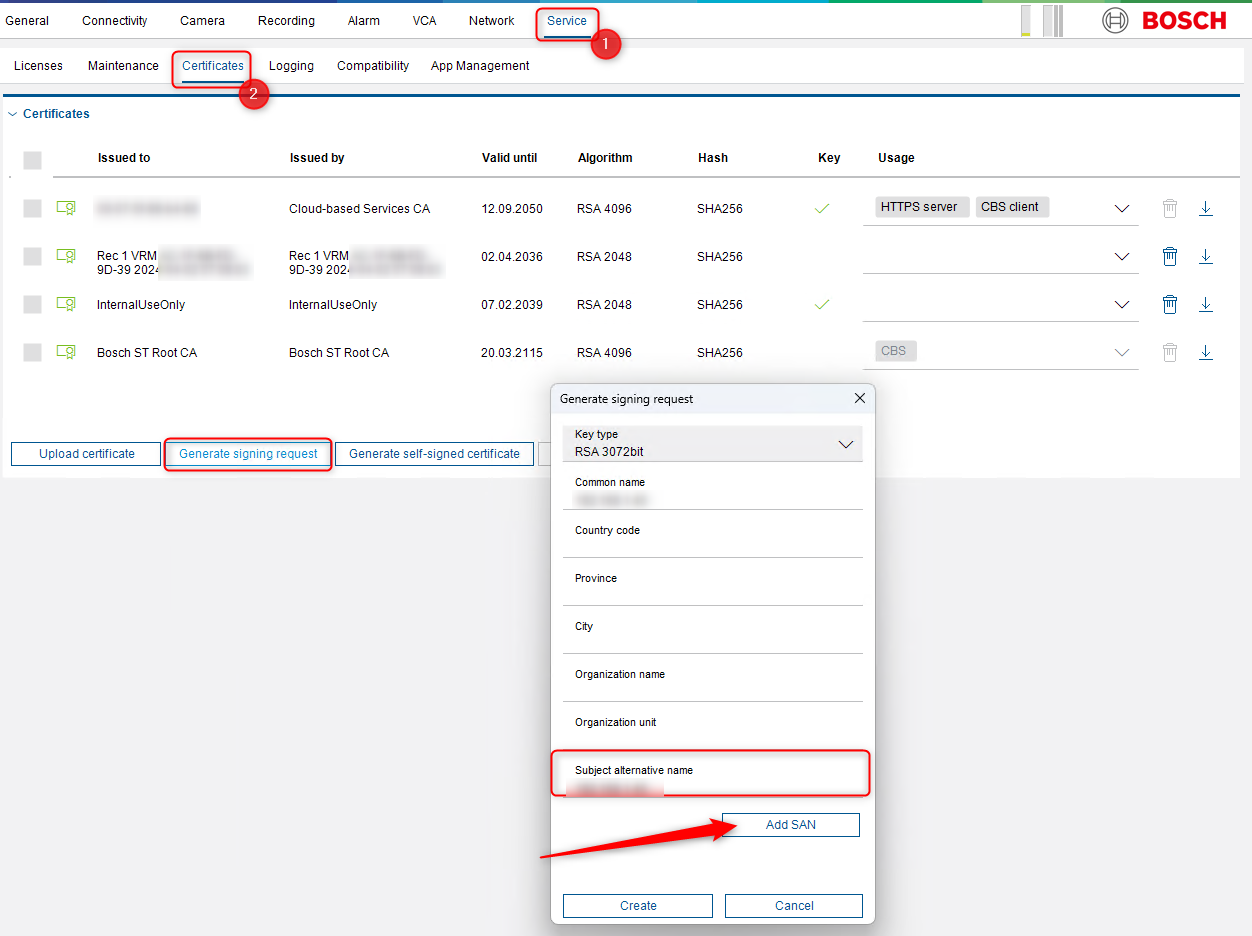Delete the InternalUseOnly certificate with trash icon
1252x936 pixels.
click(1169, 305)
